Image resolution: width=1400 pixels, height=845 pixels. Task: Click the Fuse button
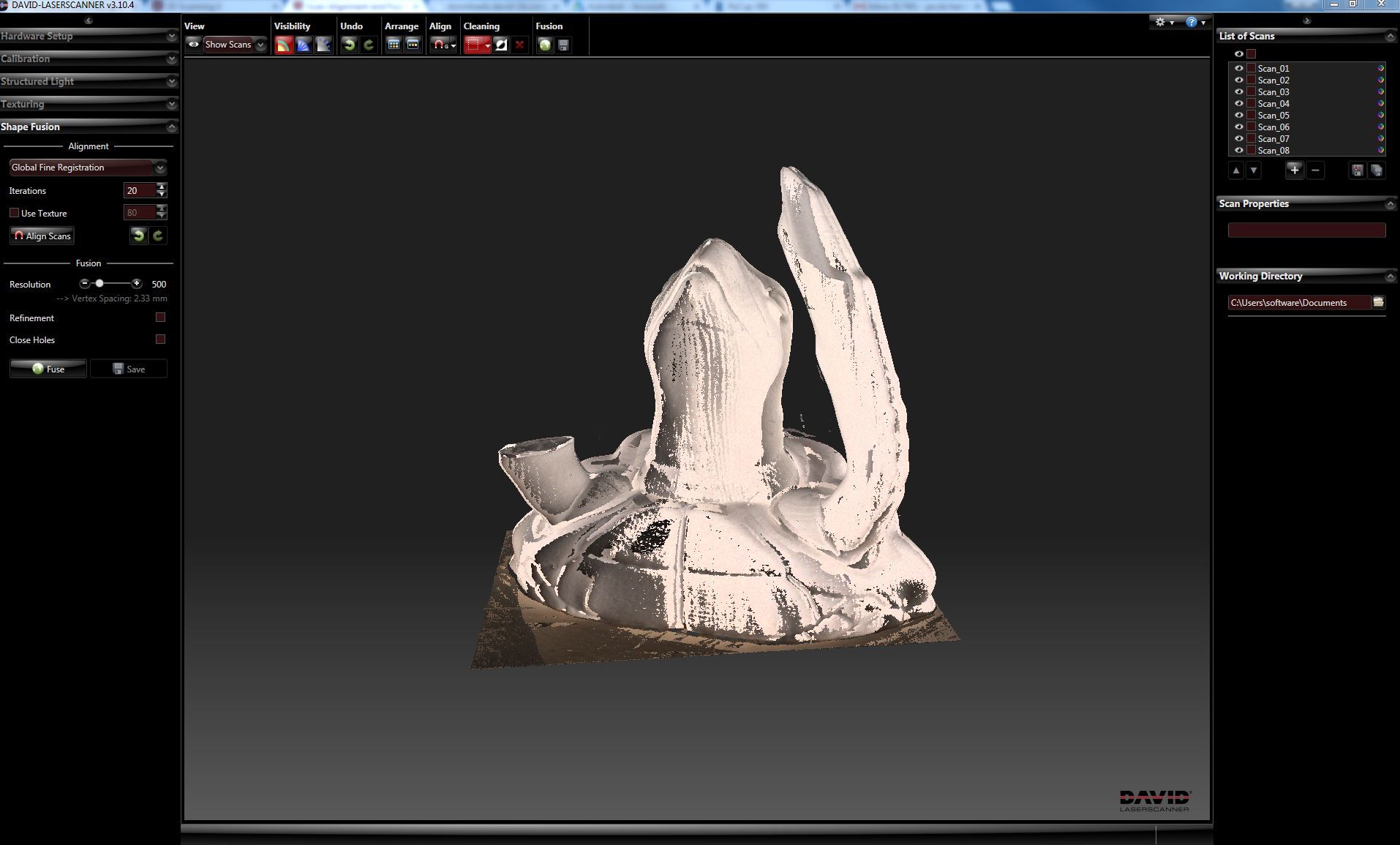coord(48,369)
